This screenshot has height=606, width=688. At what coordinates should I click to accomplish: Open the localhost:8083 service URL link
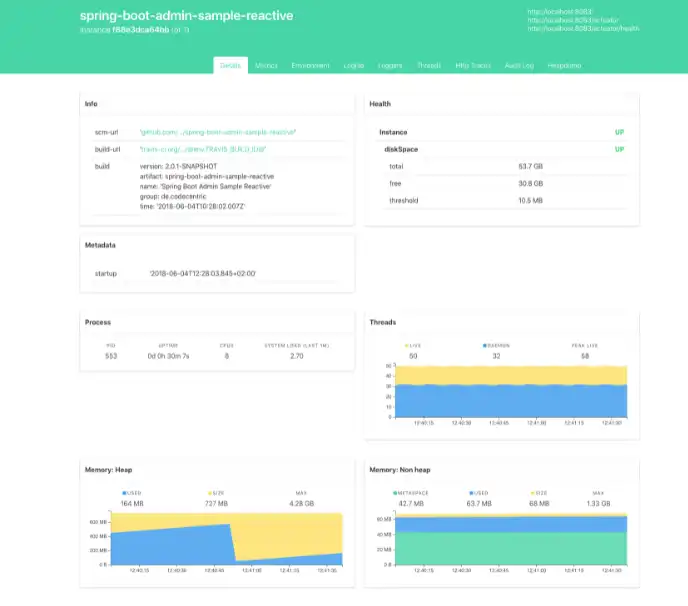[x=559, y=12]
